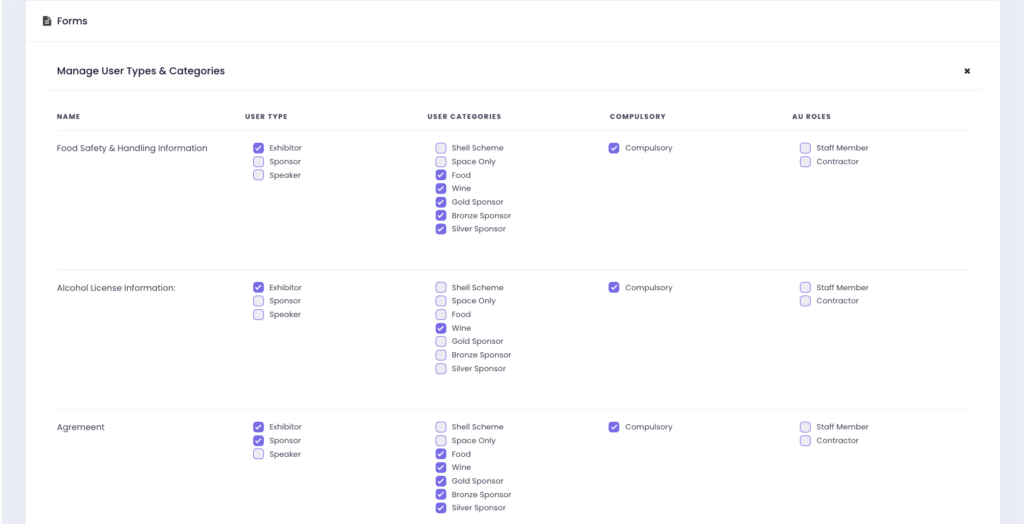Check Contractor role for Alcohol License Information
The image size is (1024, 524).
click(805, 301)
